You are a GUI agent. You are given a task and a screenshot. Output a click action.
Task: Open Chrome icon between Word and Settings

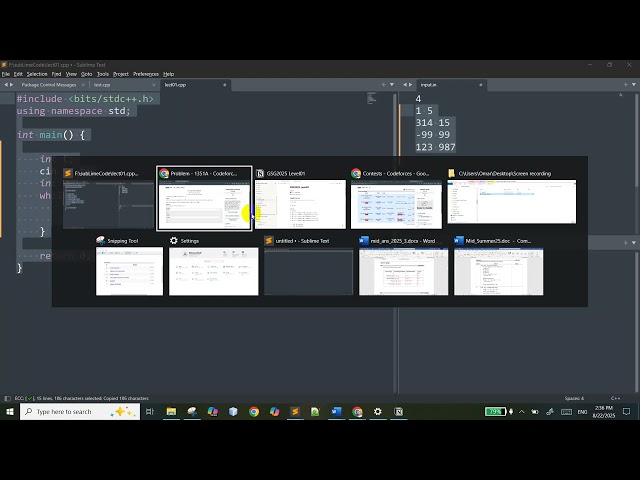coord(357,412)
